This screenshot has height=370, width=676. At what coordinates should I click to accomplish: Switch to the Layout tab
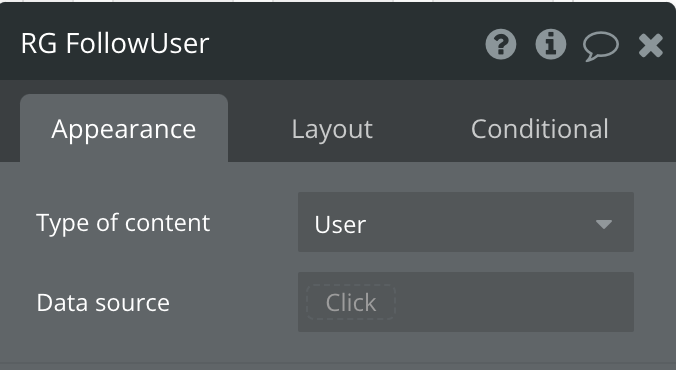pyautogui.click(x=332, y=129)
